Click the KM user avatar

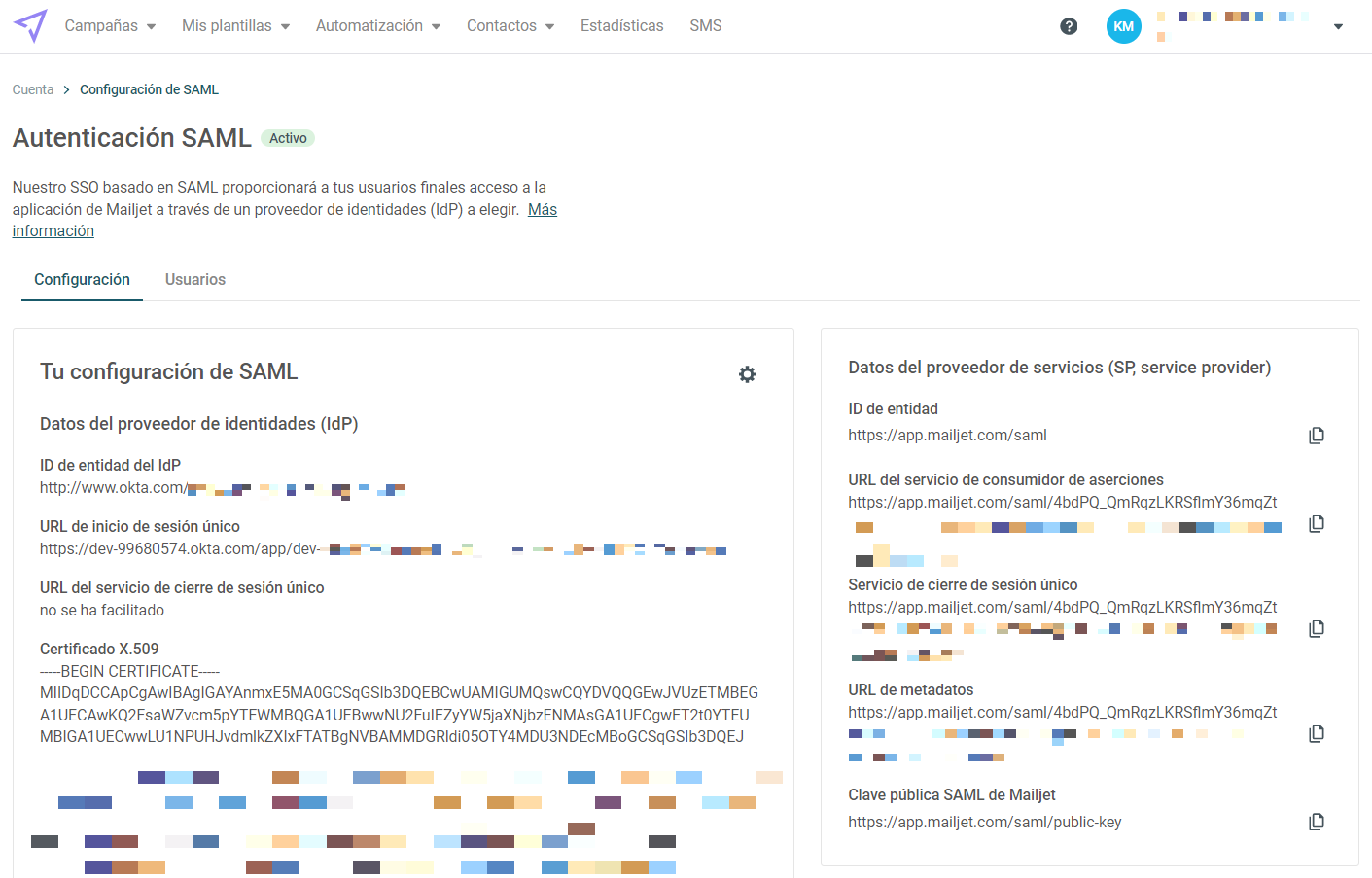[x=1123, y=26]
